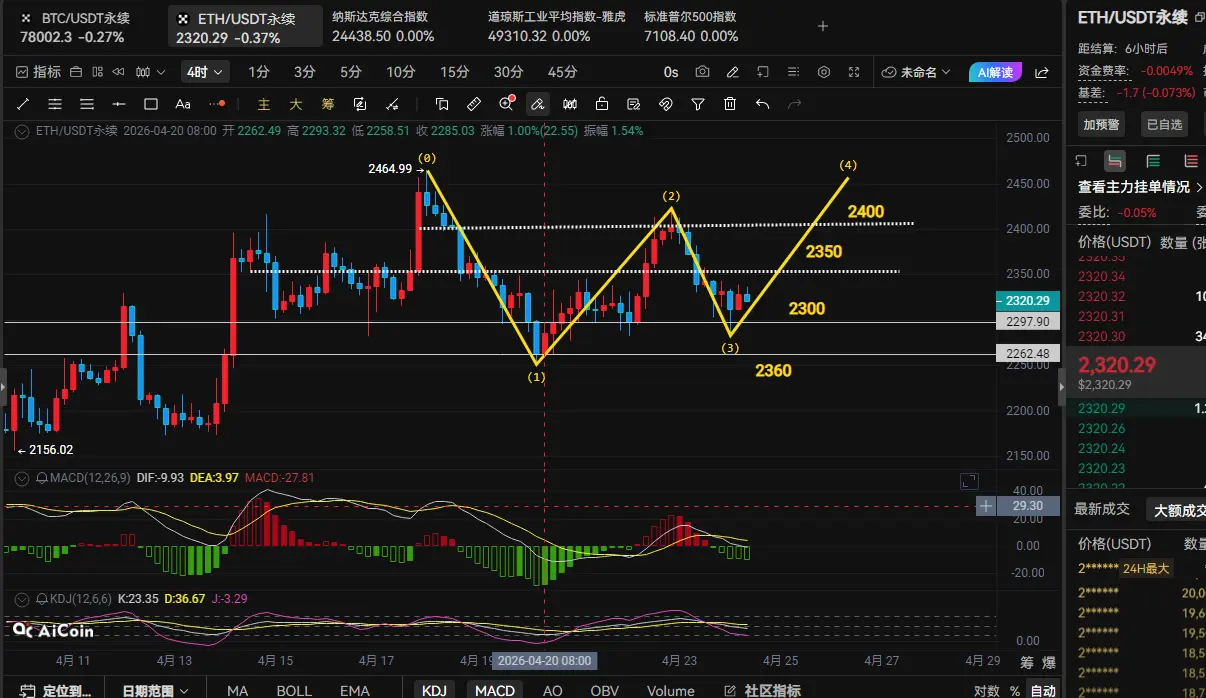Undo the last drawing action
1206x698 pixels.
(763, 104)
